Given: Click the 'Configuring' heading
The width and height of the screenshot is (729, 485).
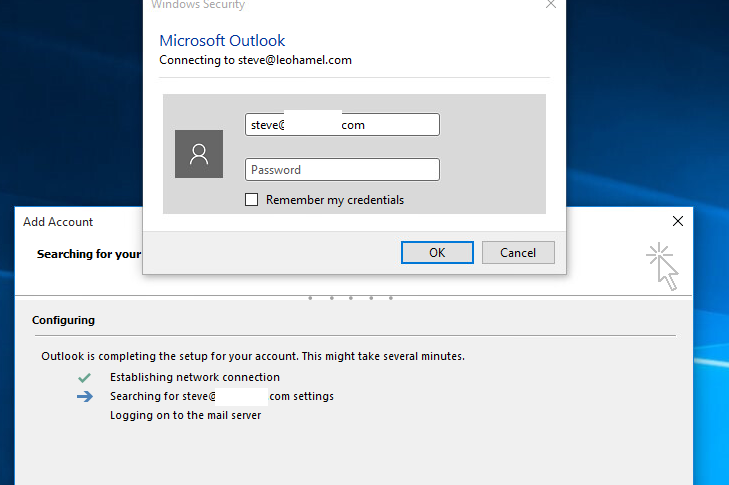Looking at the screenshot, I should point(63,320).
